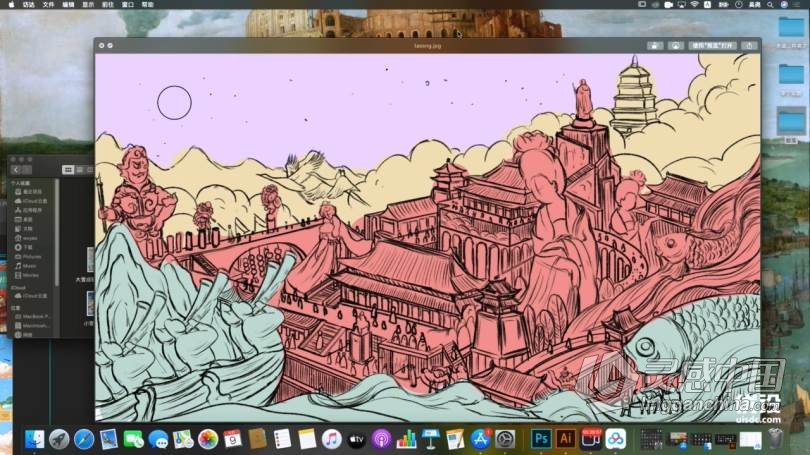Viewport: 810px width, 455px height.
Task: Open Safari in the dock
Action: (84, 438)
